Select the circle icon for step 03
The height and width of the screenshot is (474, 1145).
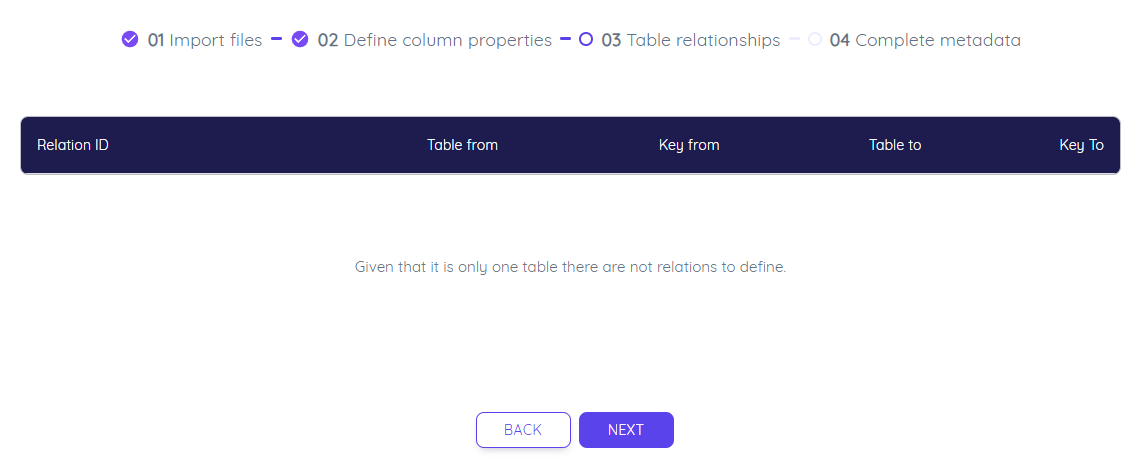tap(586, 39)
